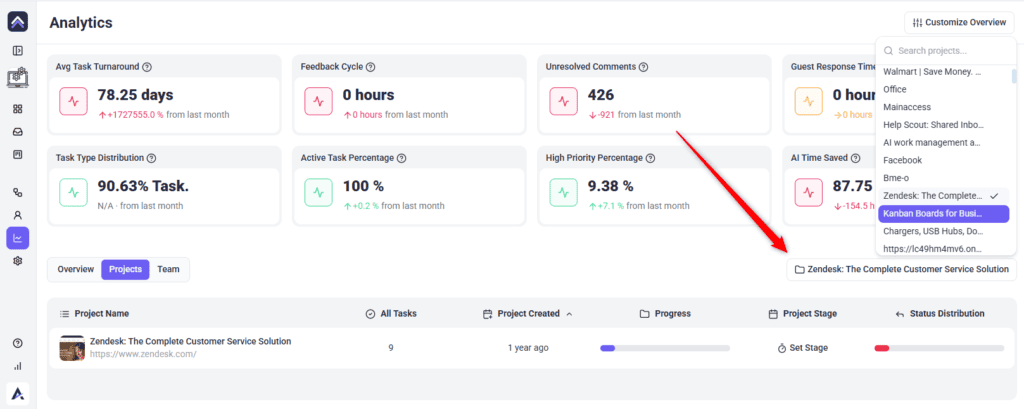The width and height of the screenshot is (1024, 409).
Task: Show info tooltip for Feedback Cycle
Action: (x=370, y=67)
